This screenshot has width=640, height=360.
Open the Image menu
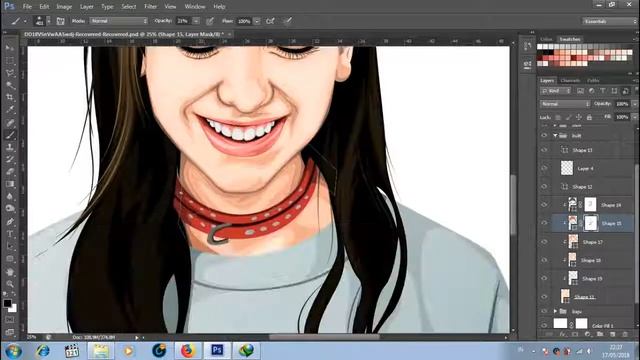(64, 7)
